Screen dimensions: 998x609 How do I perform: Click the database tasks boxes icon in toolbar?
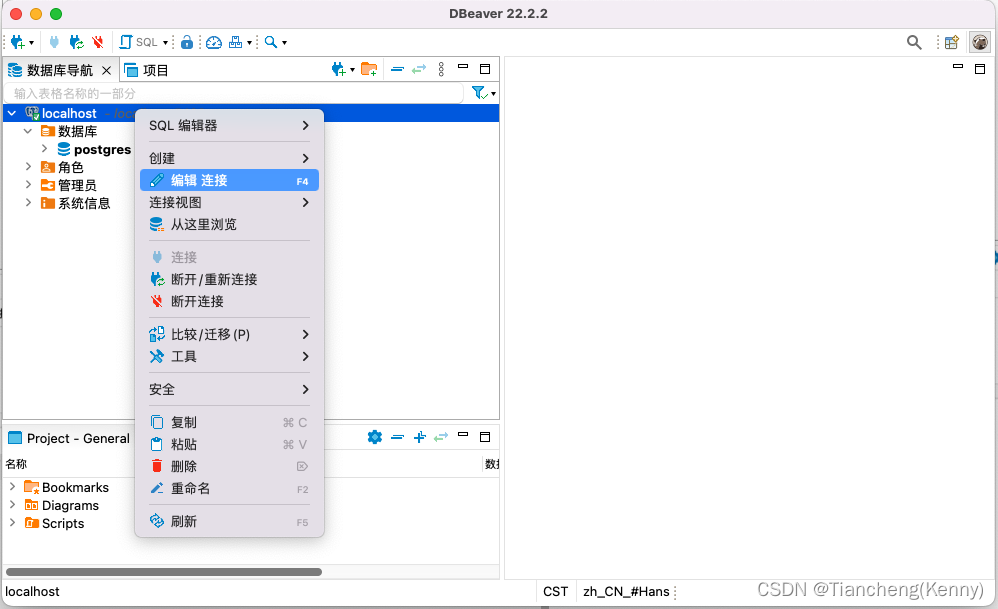point(235,42)
